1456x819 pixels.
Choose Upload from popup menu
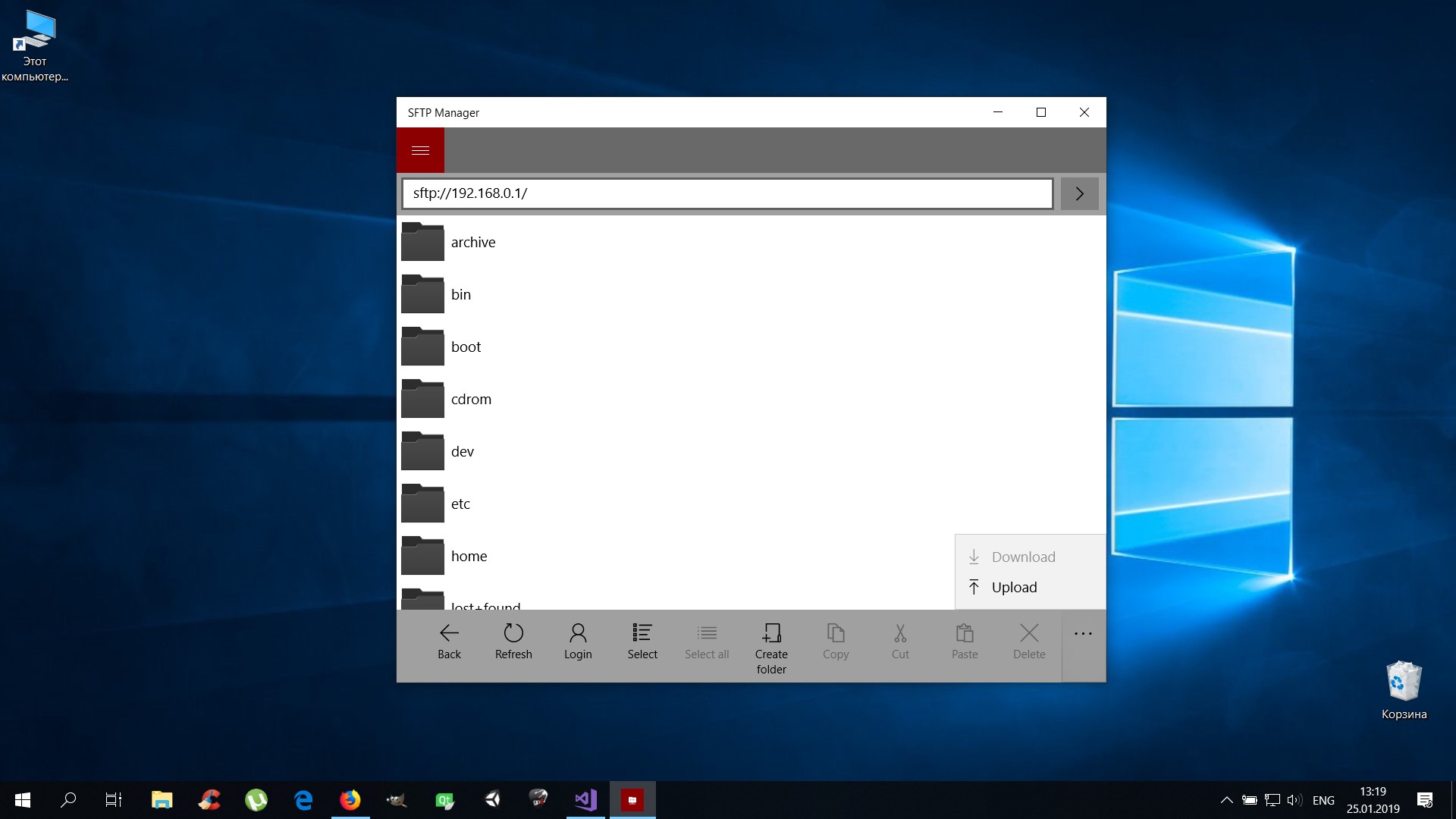coord(1014,588)
